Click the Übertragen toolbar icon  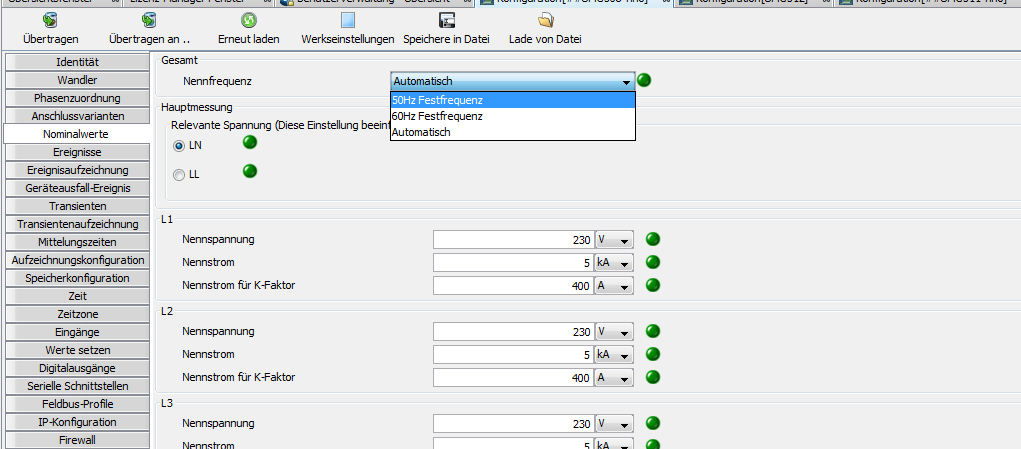coord(50,20)
